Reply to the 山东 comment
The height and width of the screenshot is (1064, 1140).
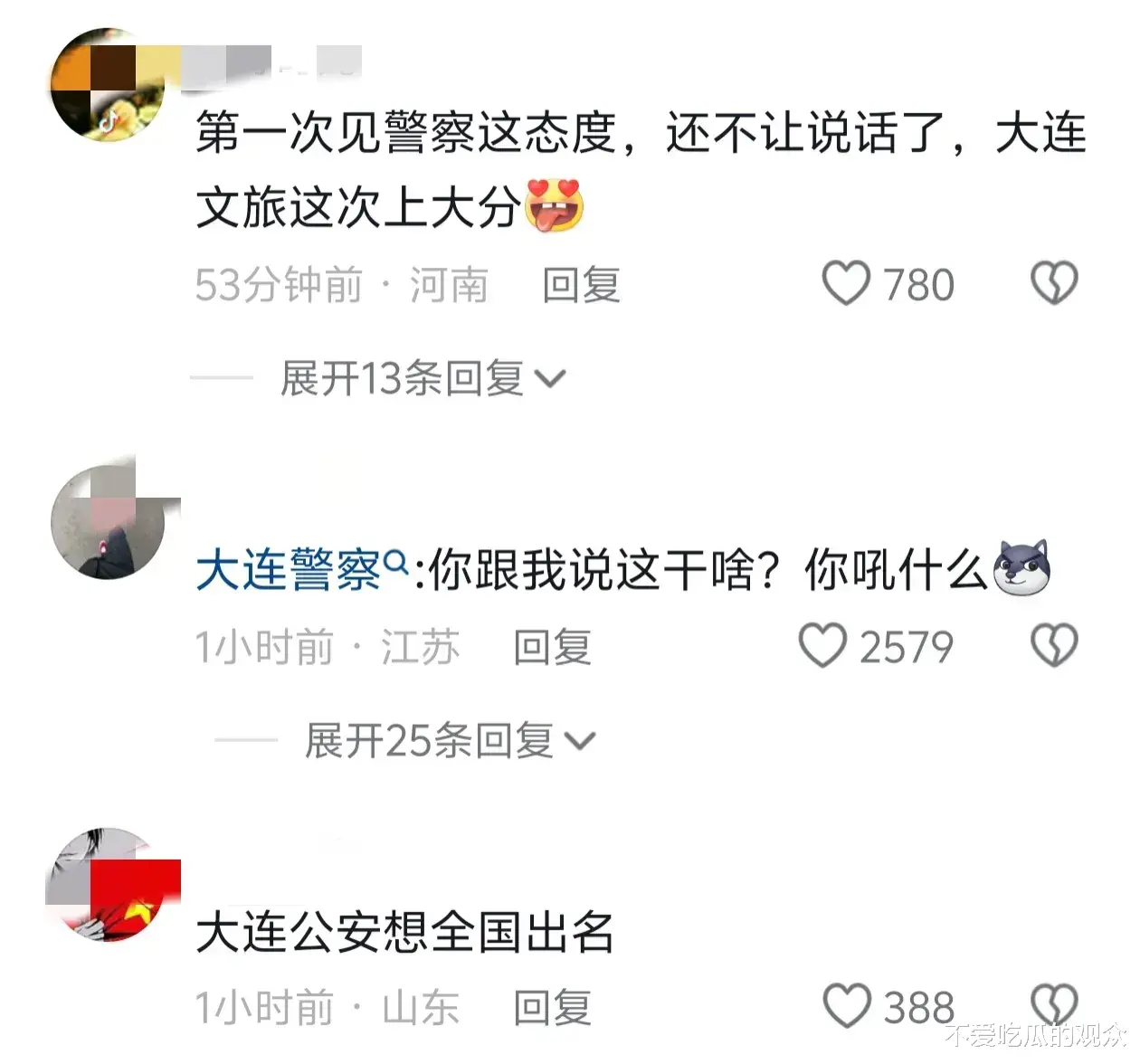click(x=552, y=1008)
